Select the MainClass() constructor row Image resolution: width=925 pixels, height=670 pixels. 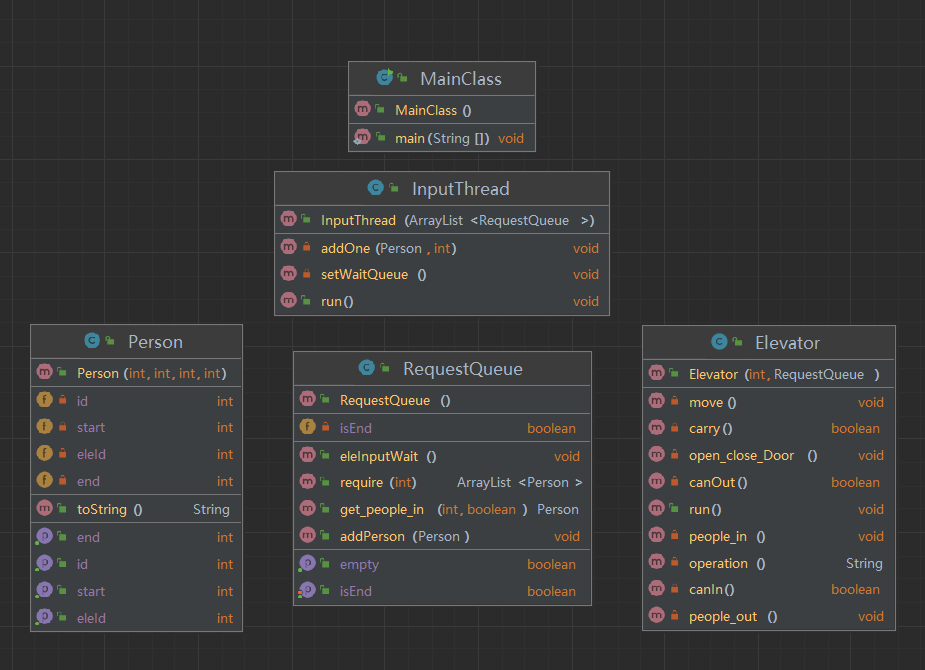pos(442,110)
